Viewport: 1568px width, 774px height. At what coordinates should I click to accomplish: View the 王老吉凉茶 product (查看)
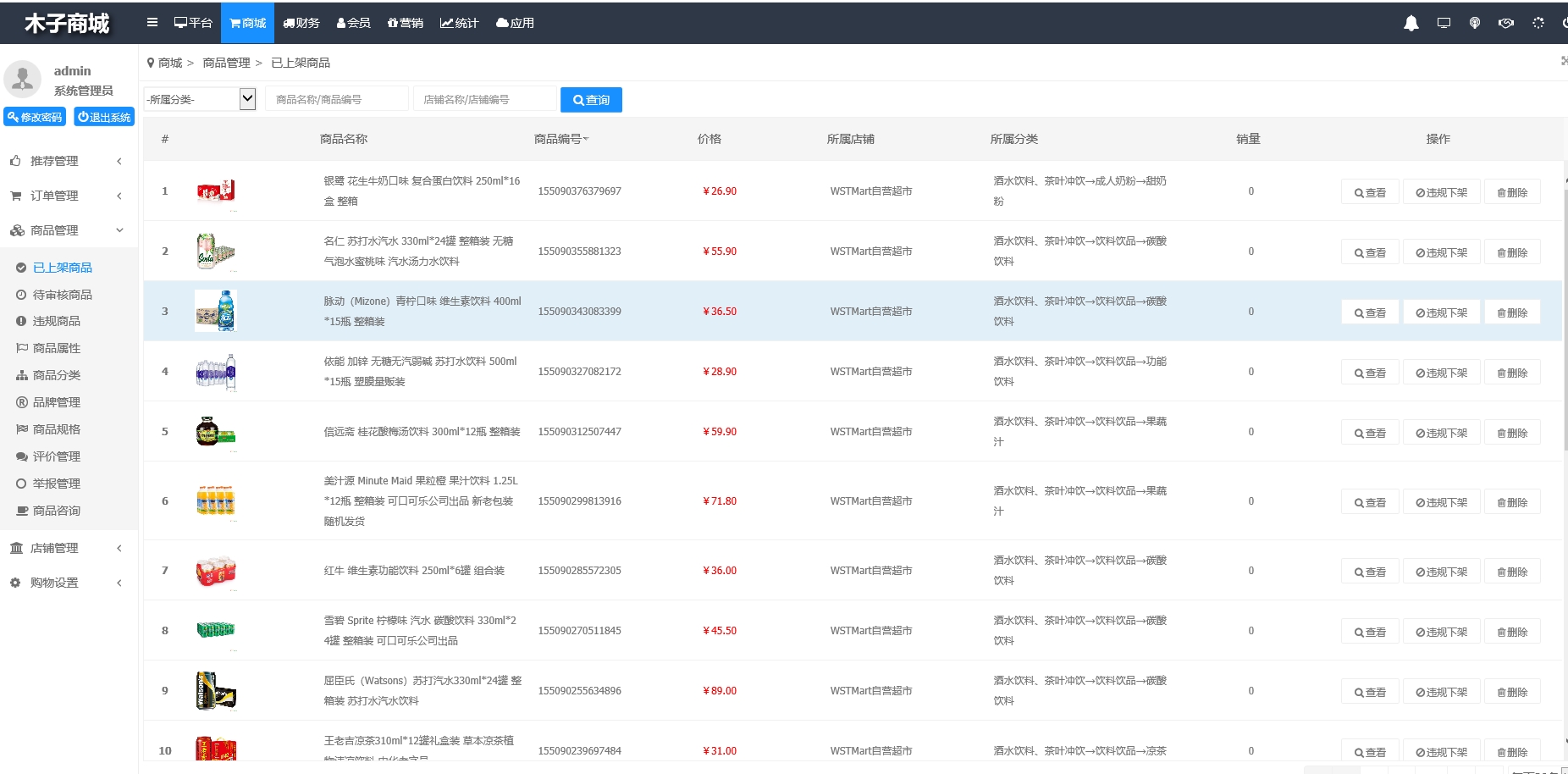point(1370,751)
